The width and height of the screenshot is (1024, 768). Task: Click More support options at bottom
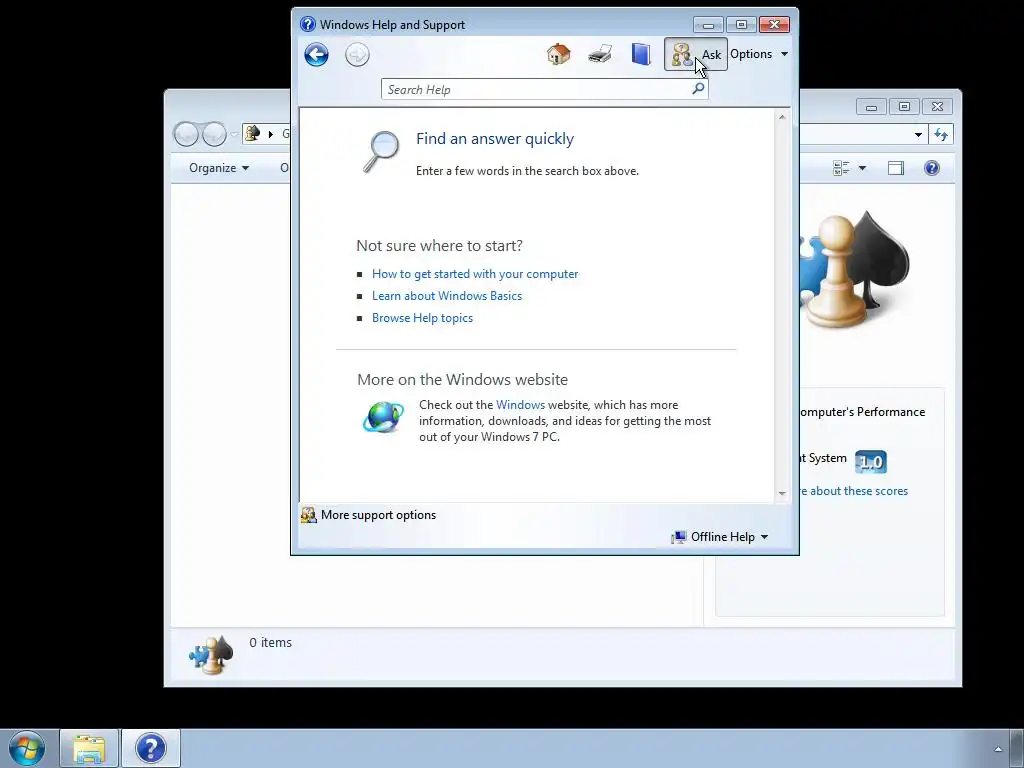point(369,515)
